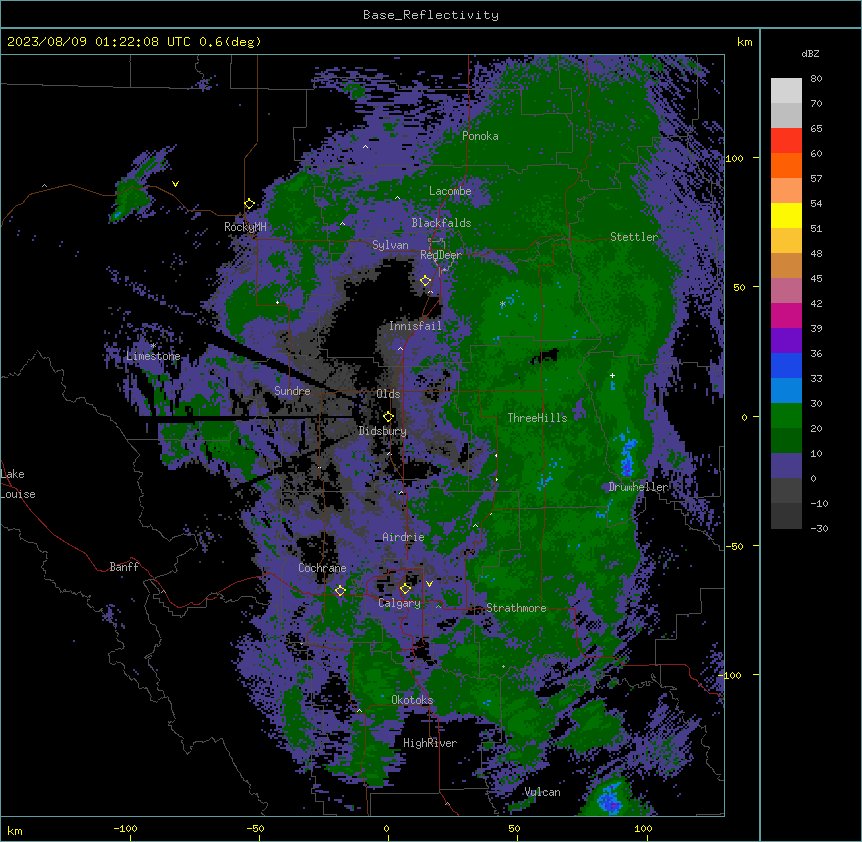The height and width of the screenshot is (842, 862).
Task: Select the yellow diamond marker below Cochrane
Action: point(340,591)
